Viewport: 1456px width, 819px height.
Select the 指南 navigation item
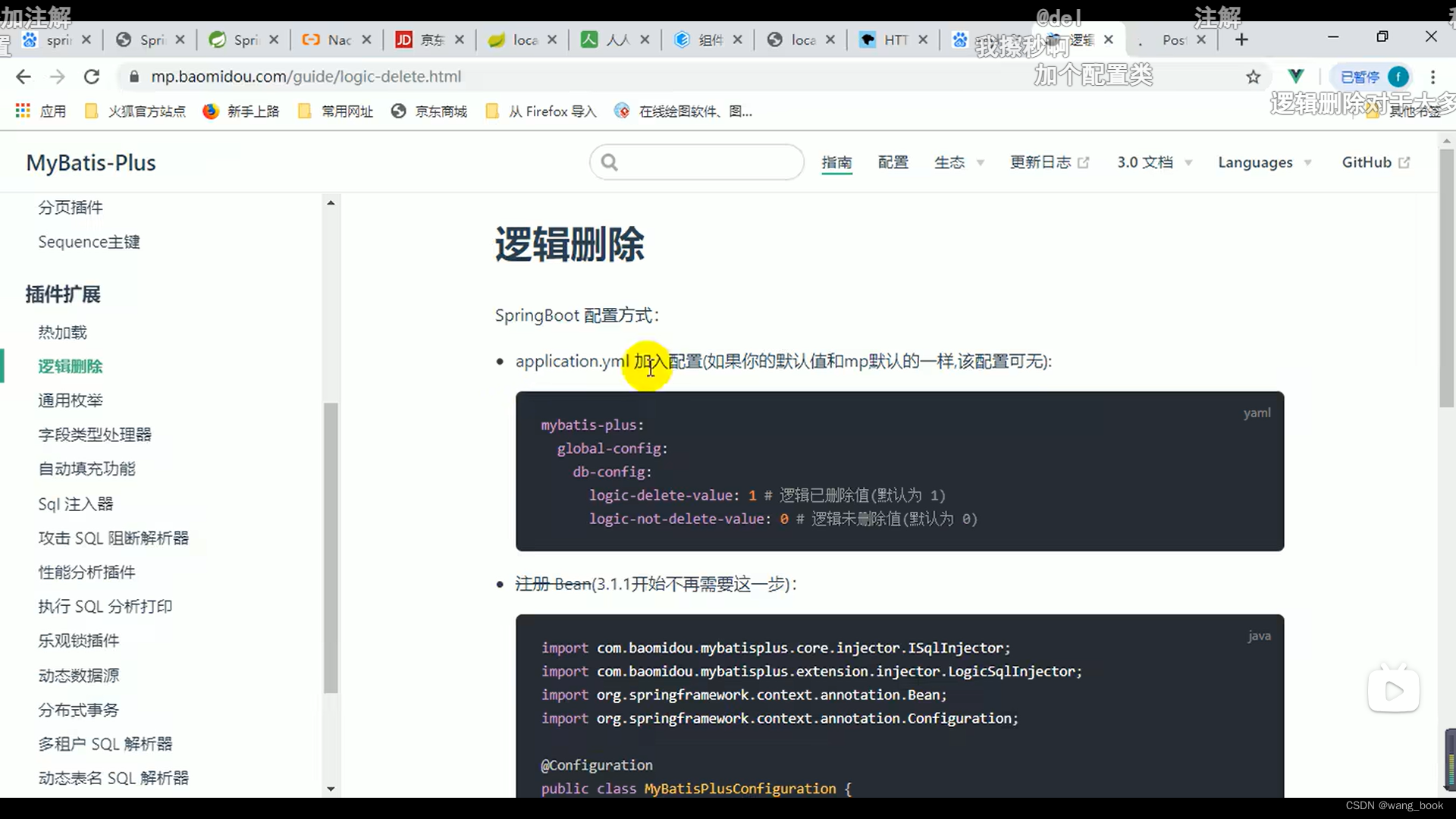coord(837,162)
